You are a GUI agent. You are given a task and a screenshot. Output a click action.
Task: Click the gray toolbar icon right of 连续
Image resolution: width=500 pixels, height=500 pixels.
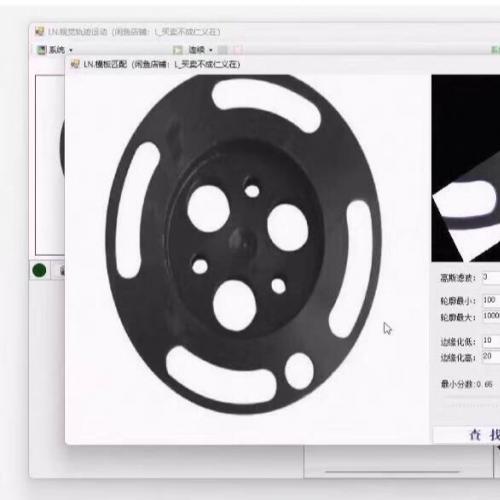(x=223, y=50)
